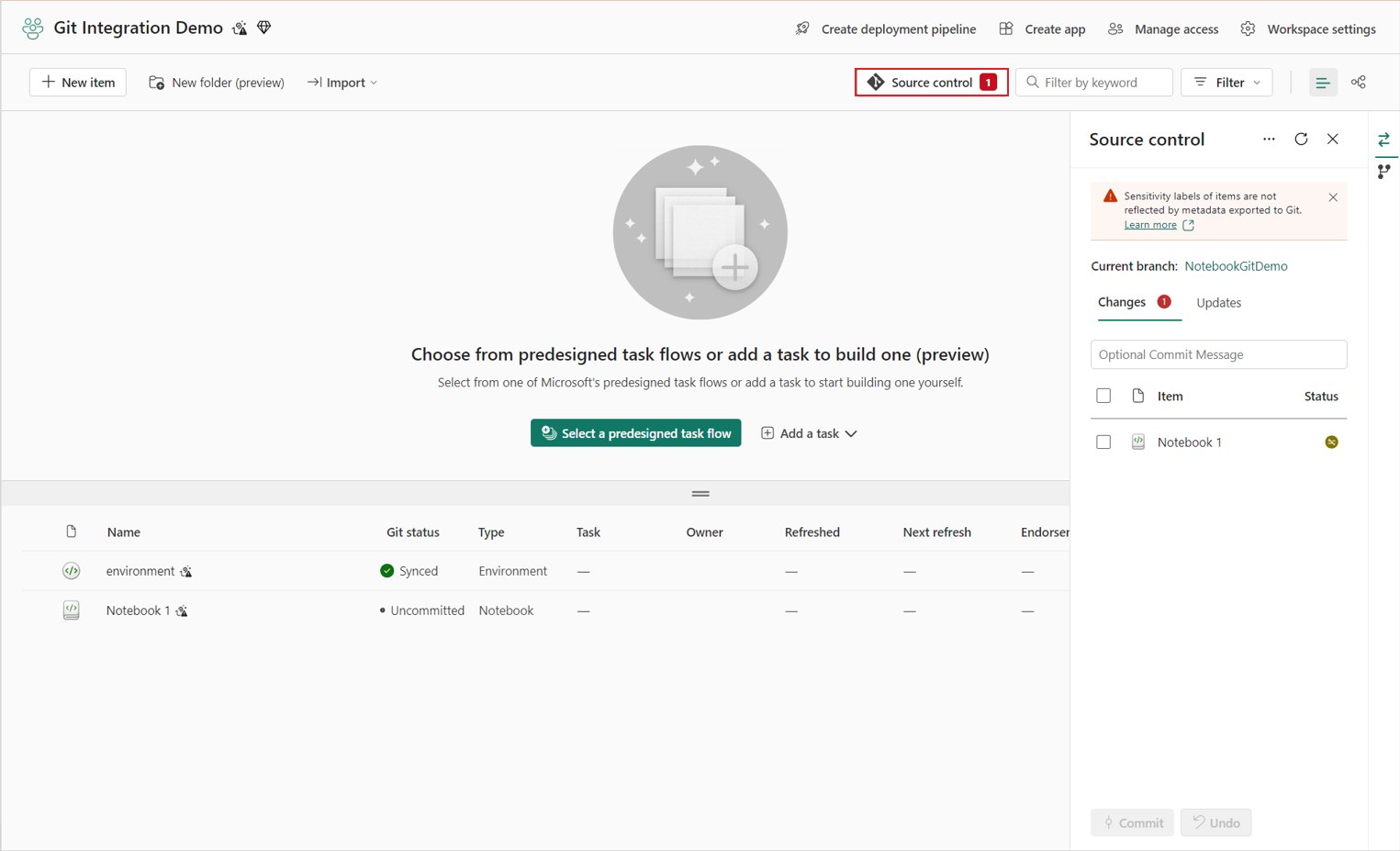Screen dimensions: 1400x851
Task: Focus the Filter by keyword search box
Action: coord(1094,83)
